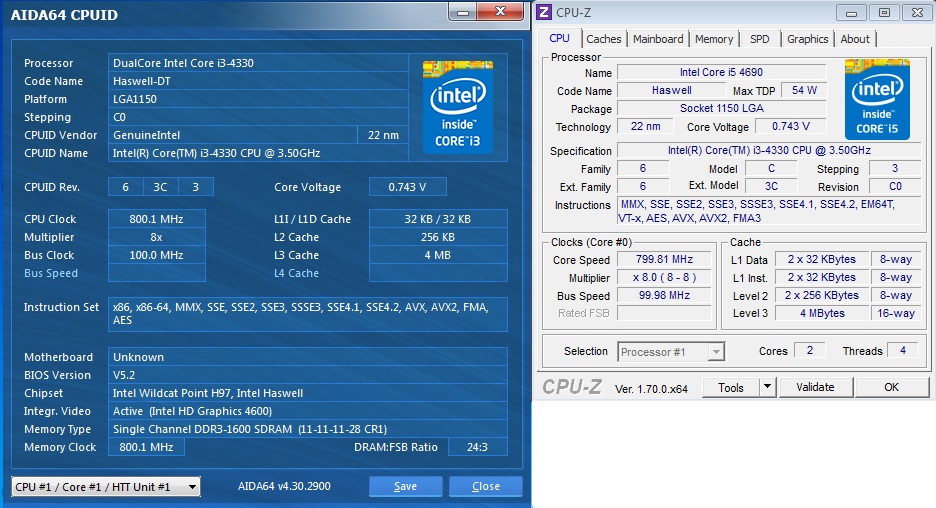Click the CPU-Z Name field 'Intel Core i5 4690'
Screen dimensions: 936x508
click(x=721, y=72)
